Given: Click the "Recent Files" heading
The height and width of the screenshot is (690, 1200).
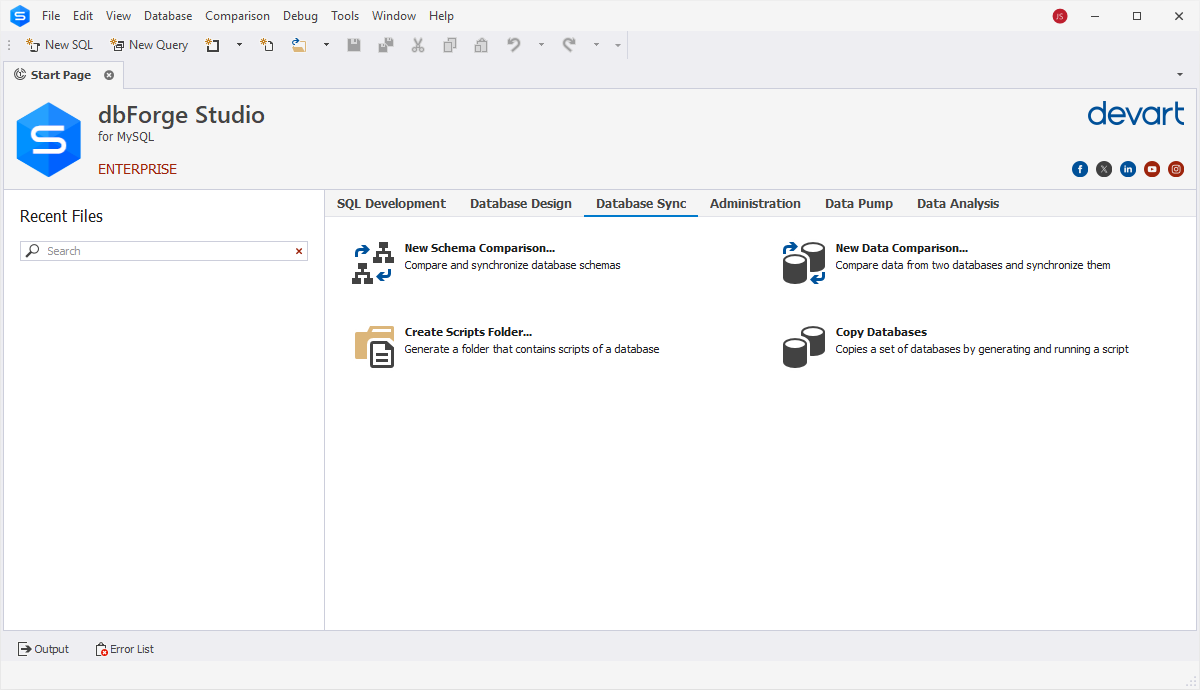Looking at the screenshot, I should coord(61,216).
